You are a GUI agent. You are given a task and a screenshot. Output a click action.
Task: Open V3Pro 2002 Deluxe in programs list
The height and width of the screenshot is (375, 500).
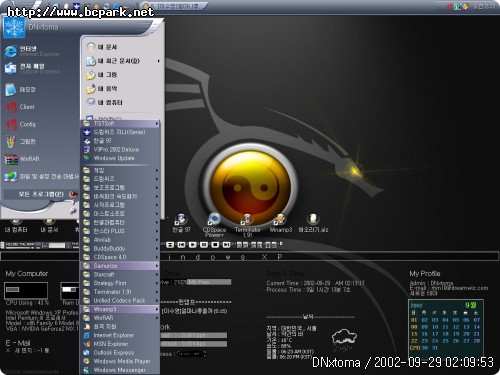click(x=120, y=149)
